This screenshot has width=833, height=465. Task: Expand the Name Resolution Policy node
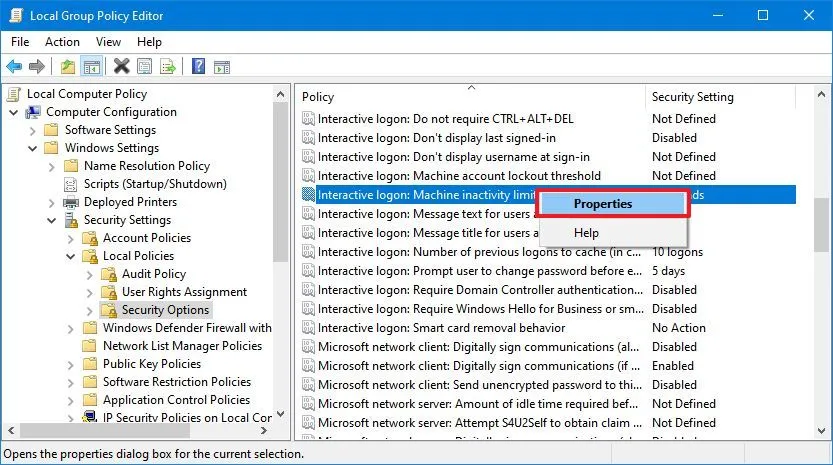click(x=52, y=167)
